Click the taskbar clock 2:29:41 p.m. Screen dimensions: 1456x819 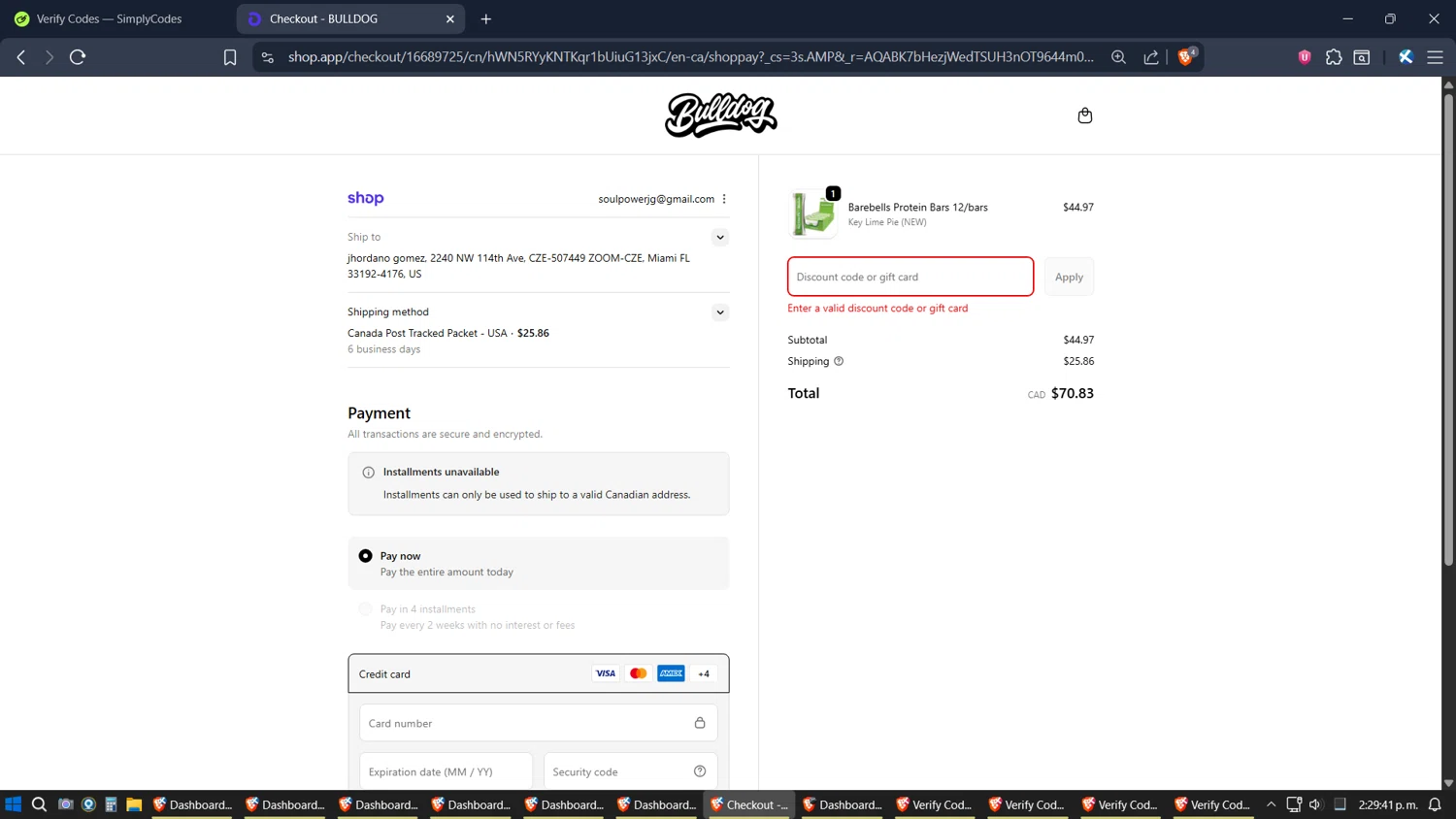(1388, 804)
